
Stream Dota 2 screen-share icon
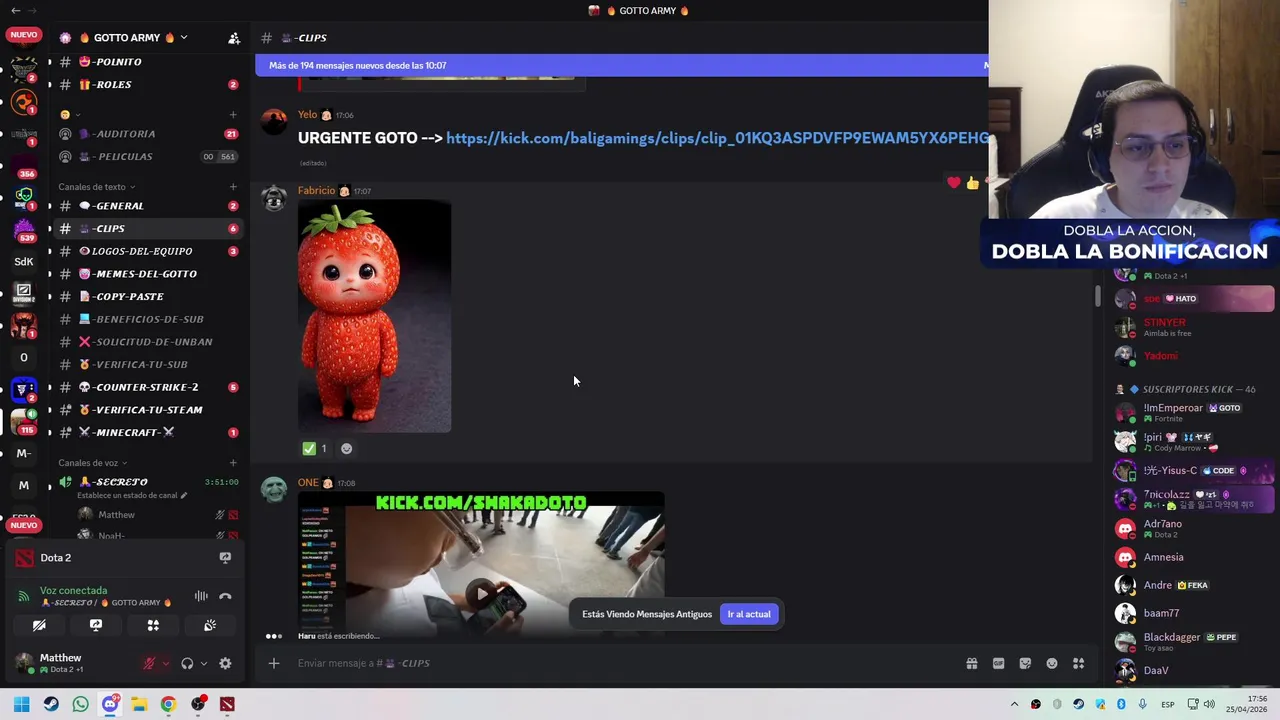225,558
